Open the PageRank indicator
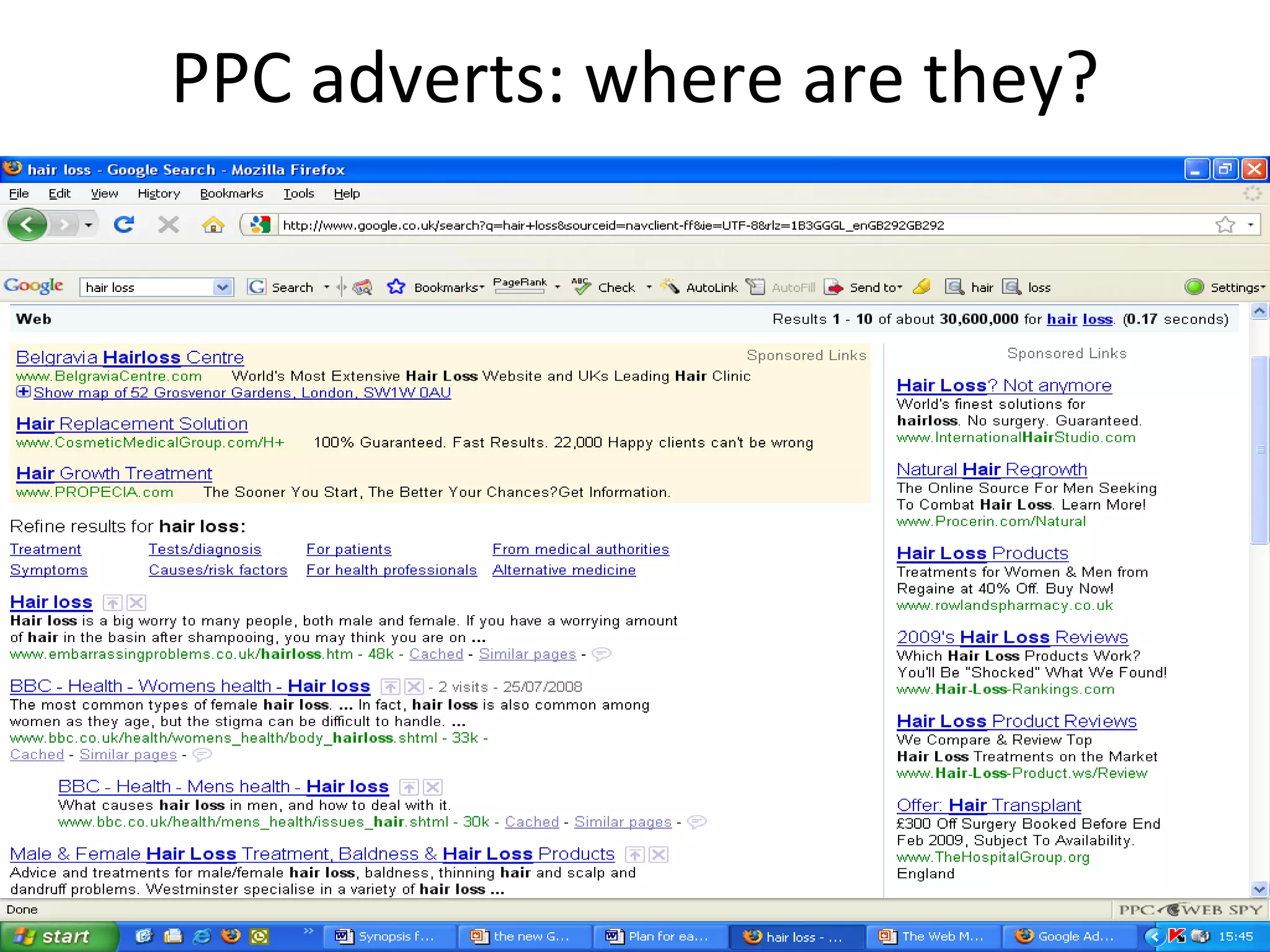1270x952 pixels. click(520, 285)
